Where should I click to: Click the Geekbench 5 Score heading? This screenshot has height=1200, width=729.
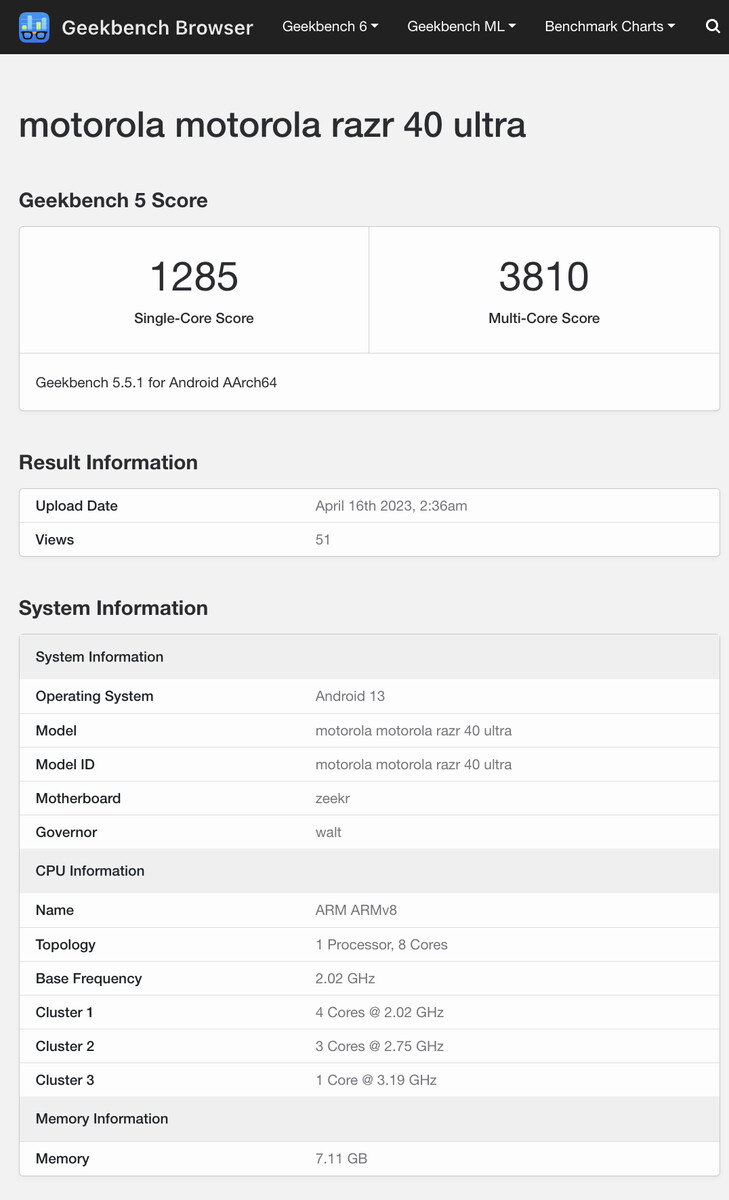(113, 200)
